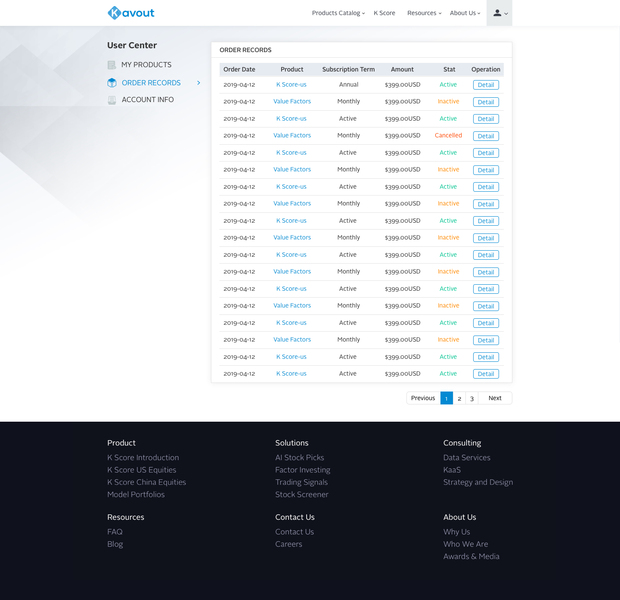
Task: Open K Score US Equities footer link
Action: pos(142,470)
